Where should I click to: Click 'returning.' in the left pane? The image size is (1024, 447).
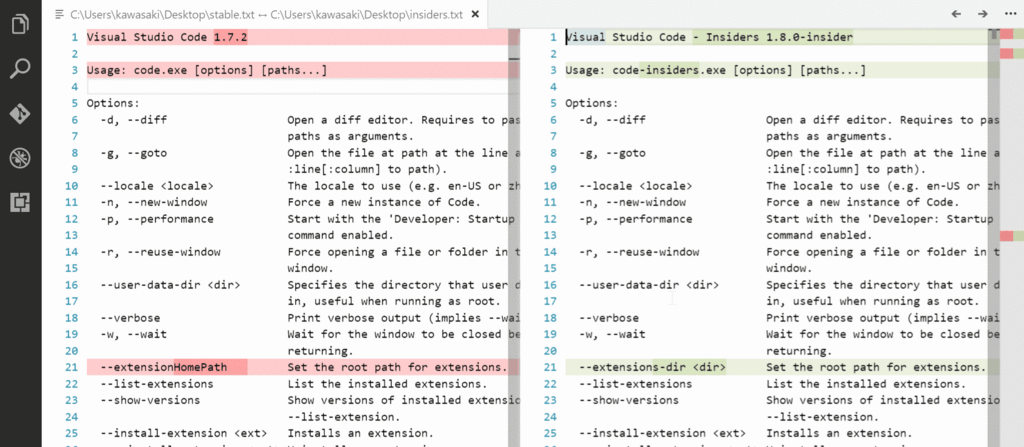pyautogui.click(x=321, y=351)
